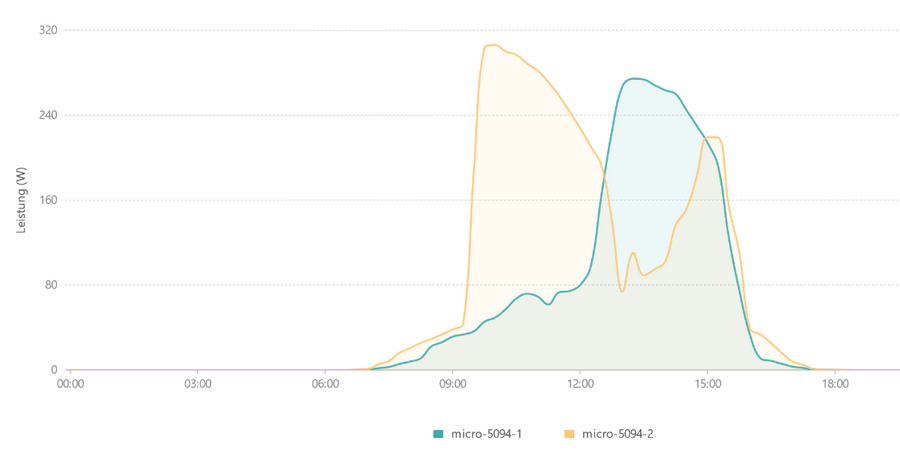The image size is (900, 454).
Task: Toggle micro-5094-1 teal legend swatch
Action: 438,434
